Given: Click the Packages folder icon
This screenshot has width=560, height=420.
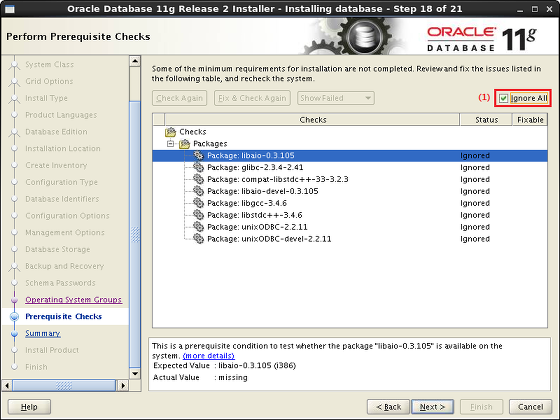Looking at the screenshot, I should point(184,144).
